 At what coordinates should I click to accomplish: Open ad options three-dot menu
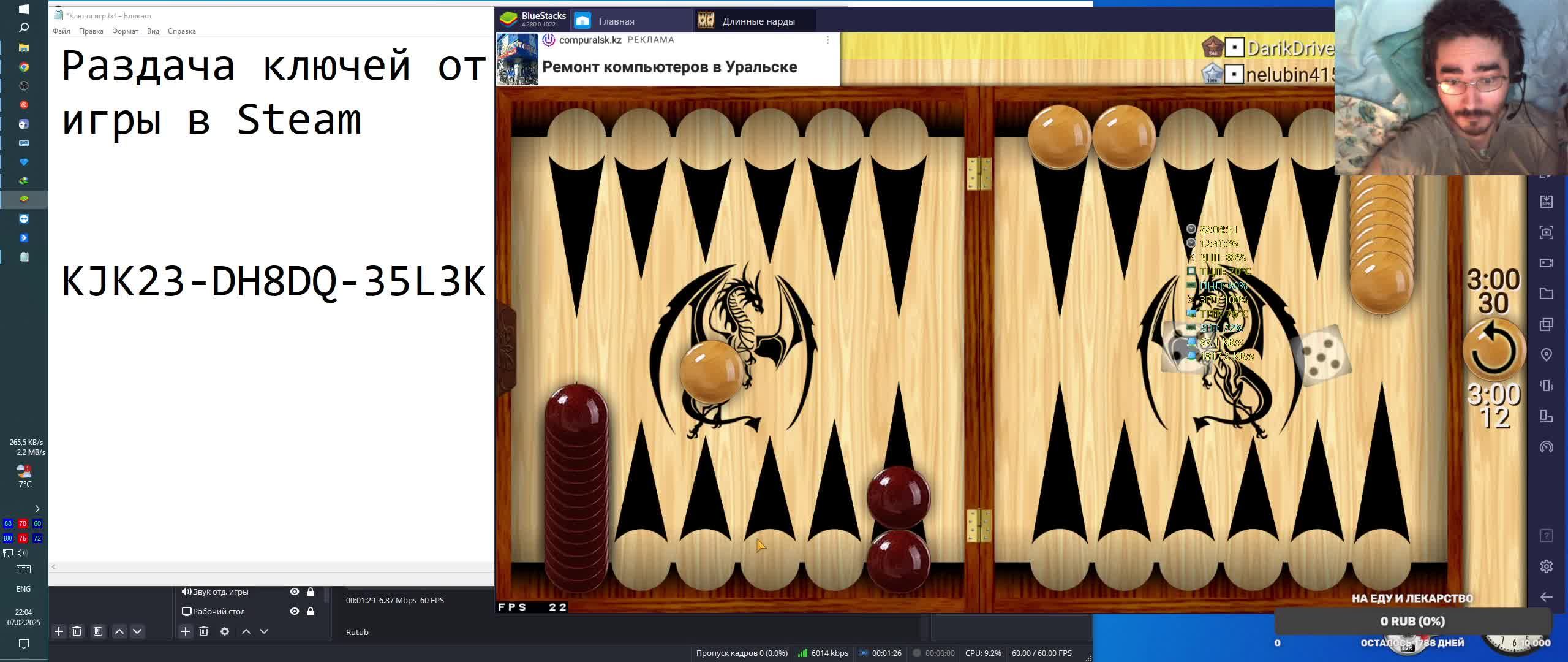pyautogui.click(x=827, y=40)
